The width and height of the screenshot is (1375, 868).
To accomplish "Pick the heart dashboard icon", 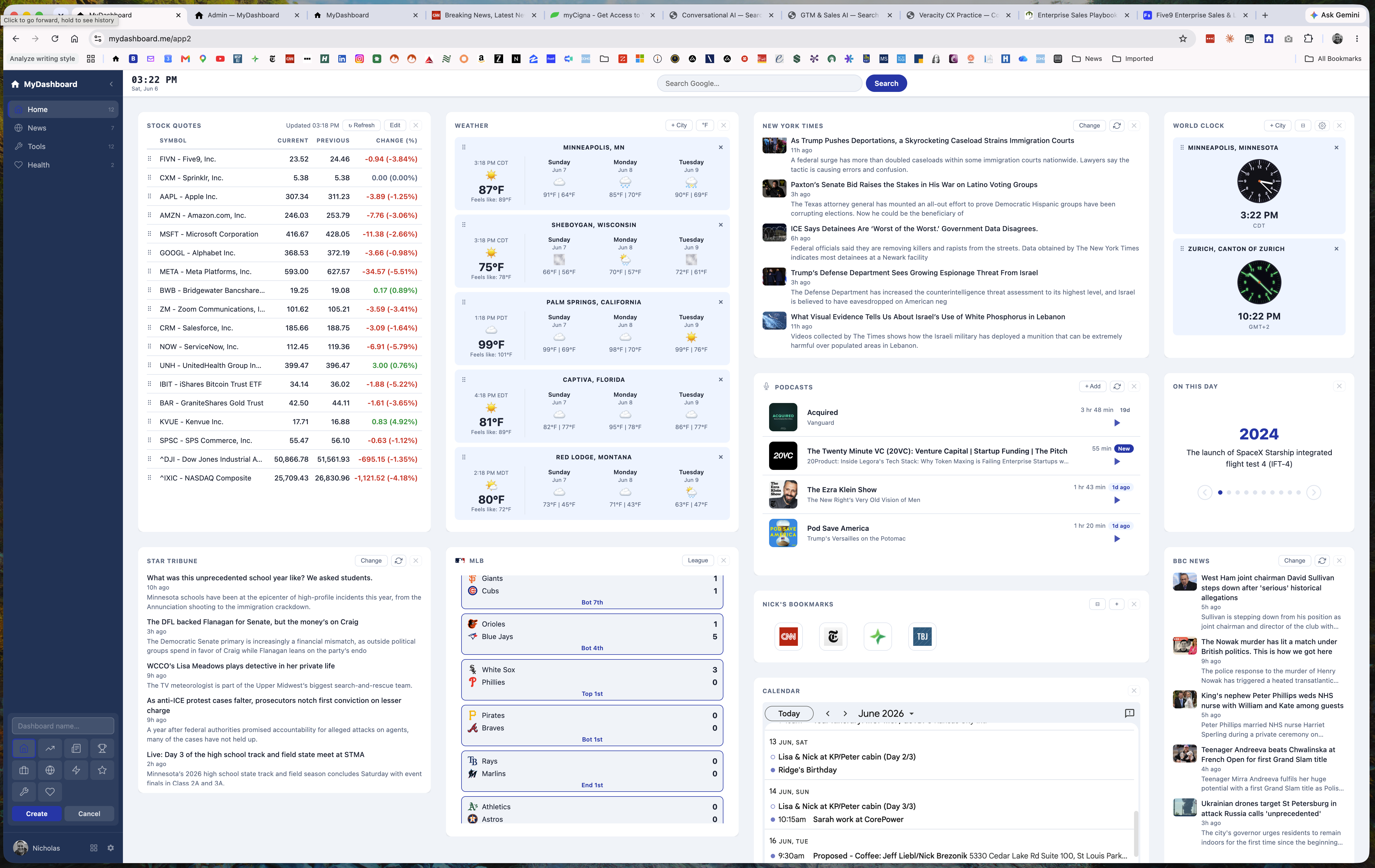I will [x=50, y=792].
